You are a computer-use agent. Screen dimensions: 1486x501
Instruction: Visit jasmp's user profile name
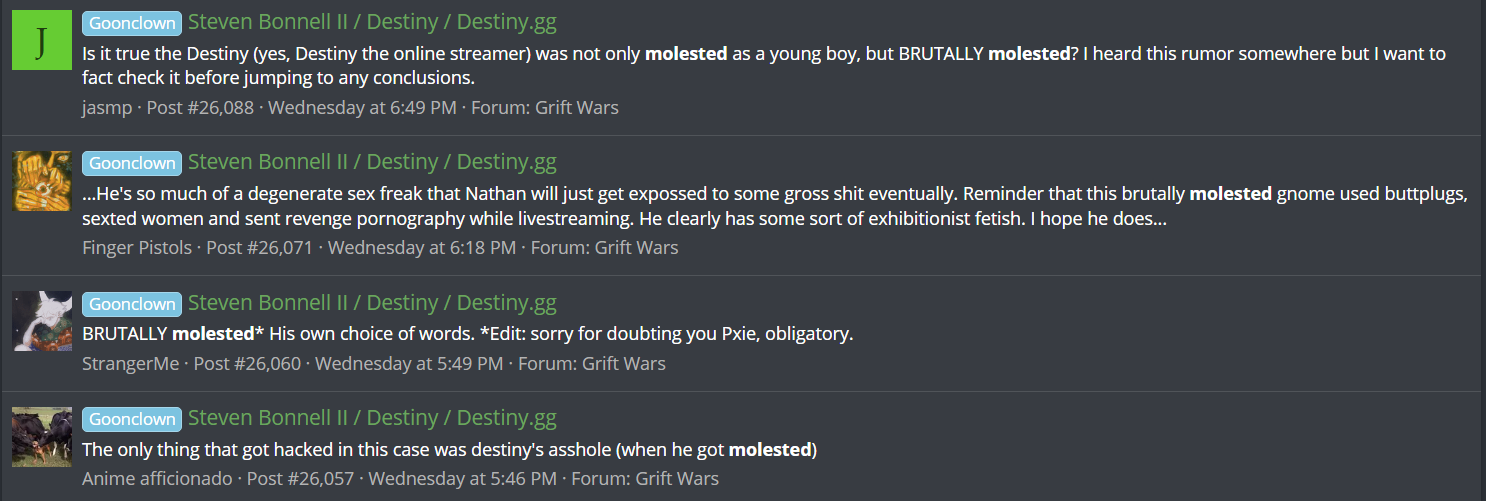click(x=107, y=107)
